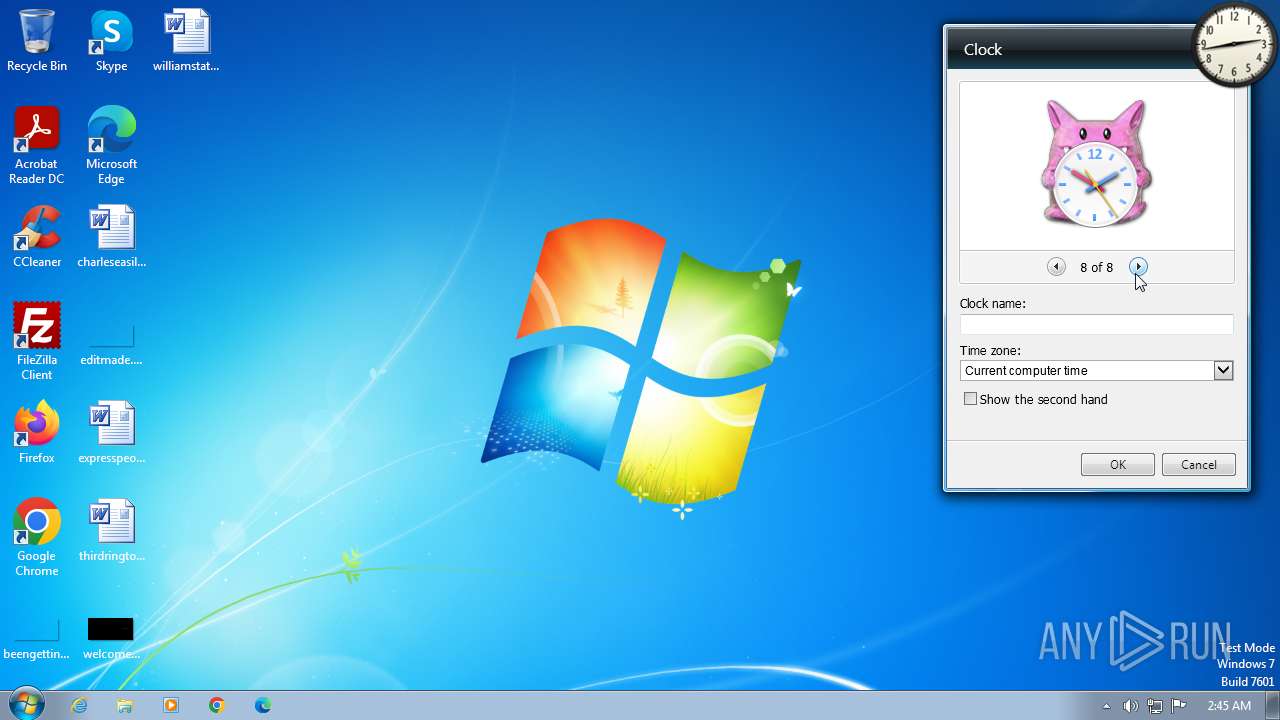Open the volume speaker tray icon
This screenshot has width=1280, height=720.
[1130, 706]
